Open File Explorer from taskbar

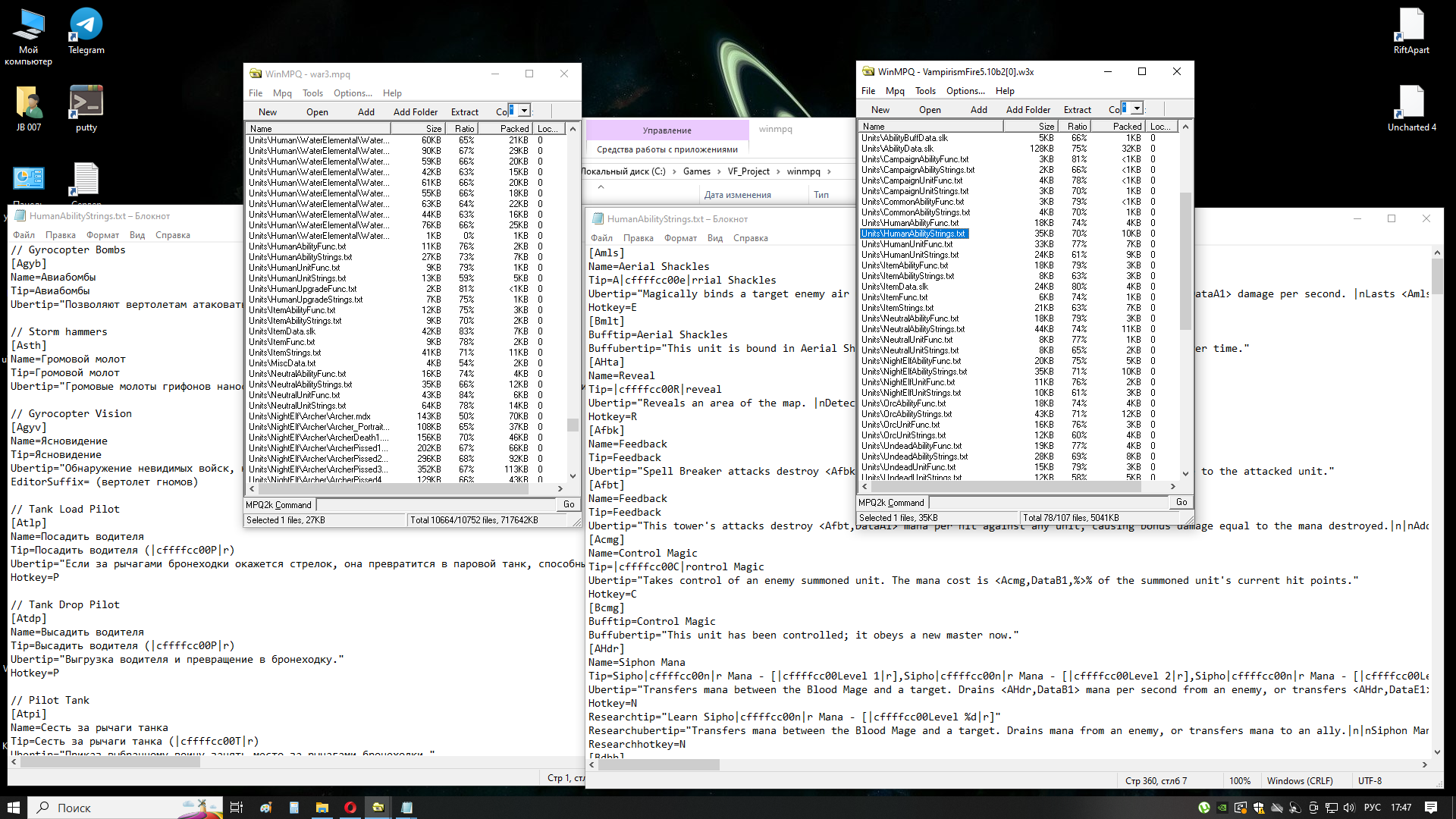pos(322,808)
